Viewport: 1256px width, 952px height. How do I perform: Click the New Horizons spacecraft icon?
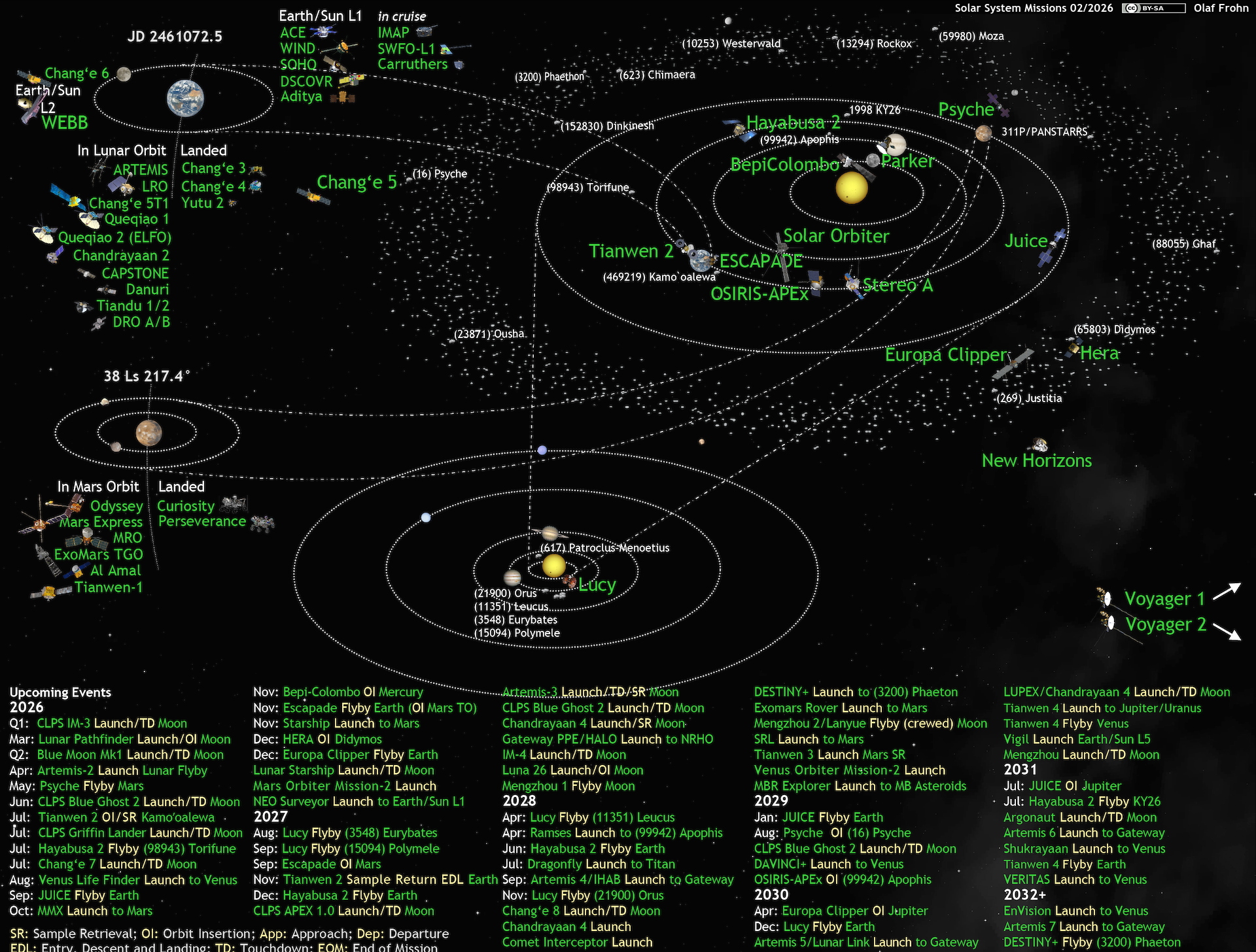1039,445
